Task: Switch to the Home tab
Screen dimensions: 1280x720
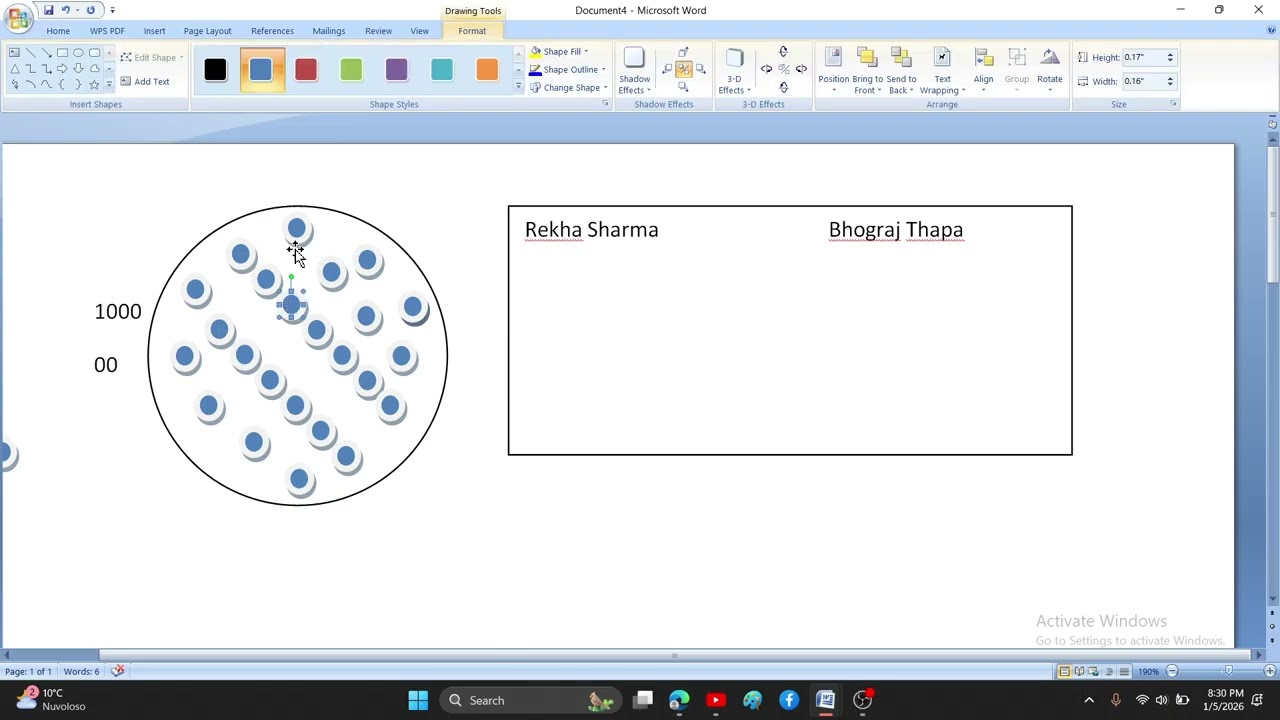Action: click(58, 31)
